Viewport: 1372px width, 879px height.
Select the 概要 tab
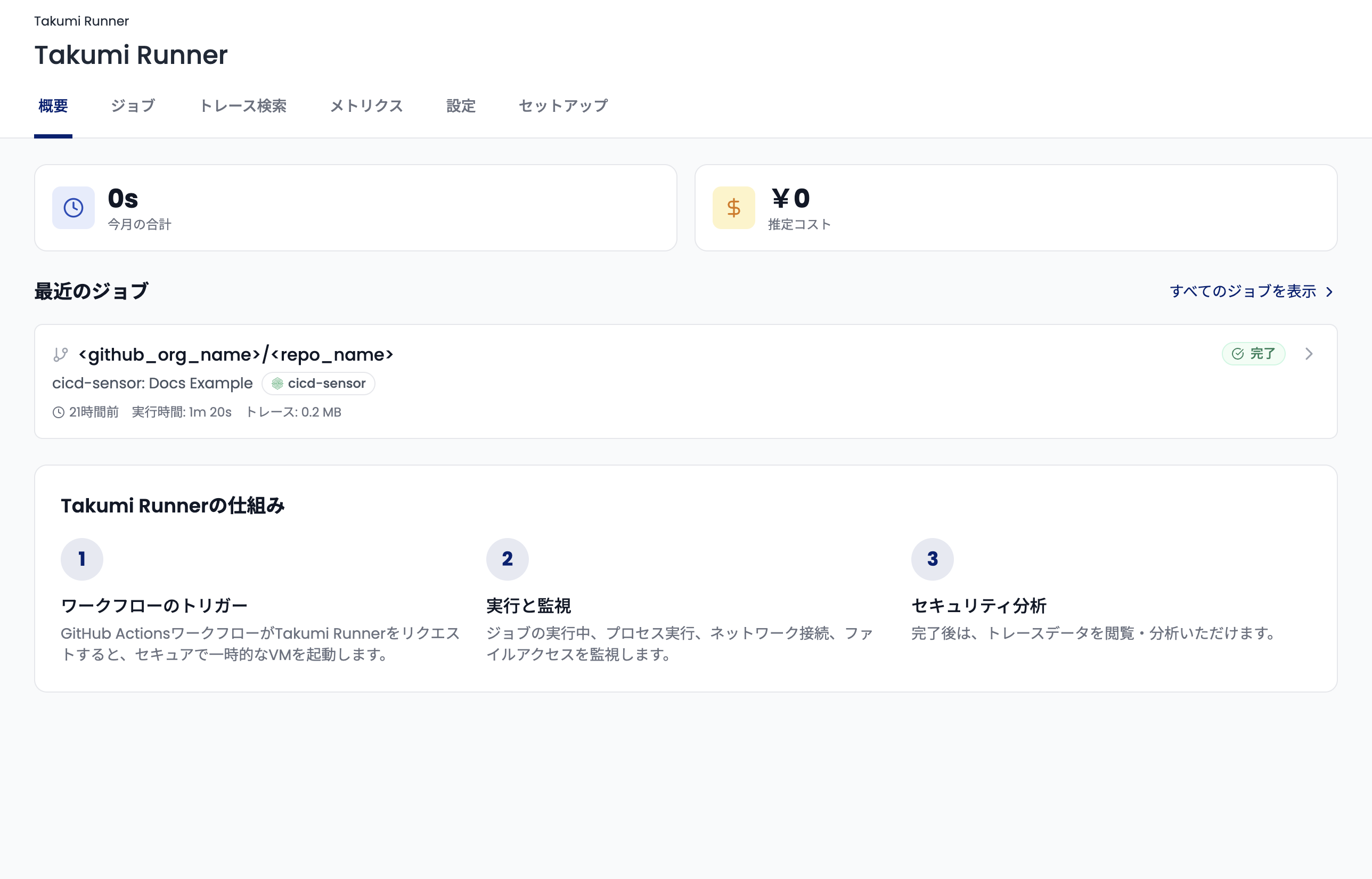(x=53, y=105)
